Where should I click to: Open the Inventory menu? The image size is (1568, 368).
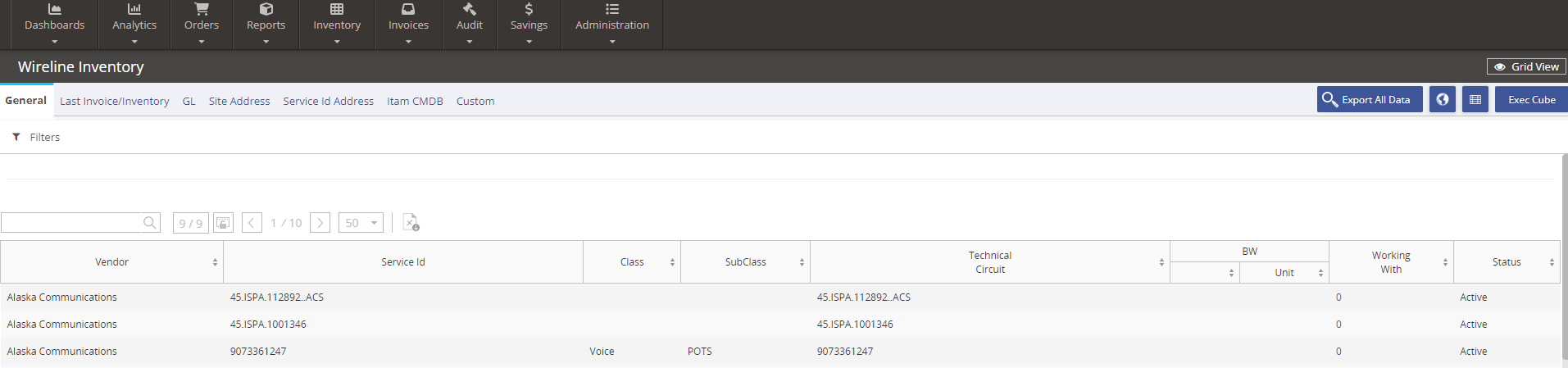(337, 25)
